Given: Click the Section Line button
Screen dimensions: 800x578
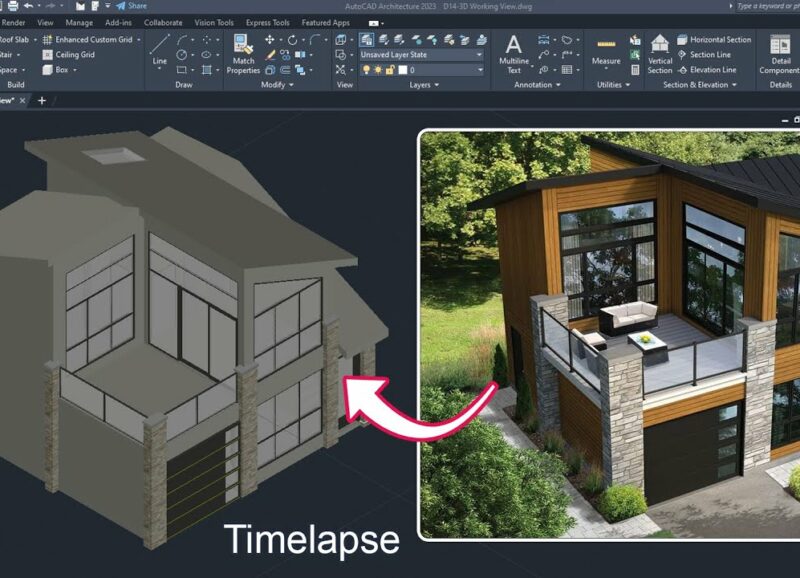Looking at the screenshot, I should point(704,55).
